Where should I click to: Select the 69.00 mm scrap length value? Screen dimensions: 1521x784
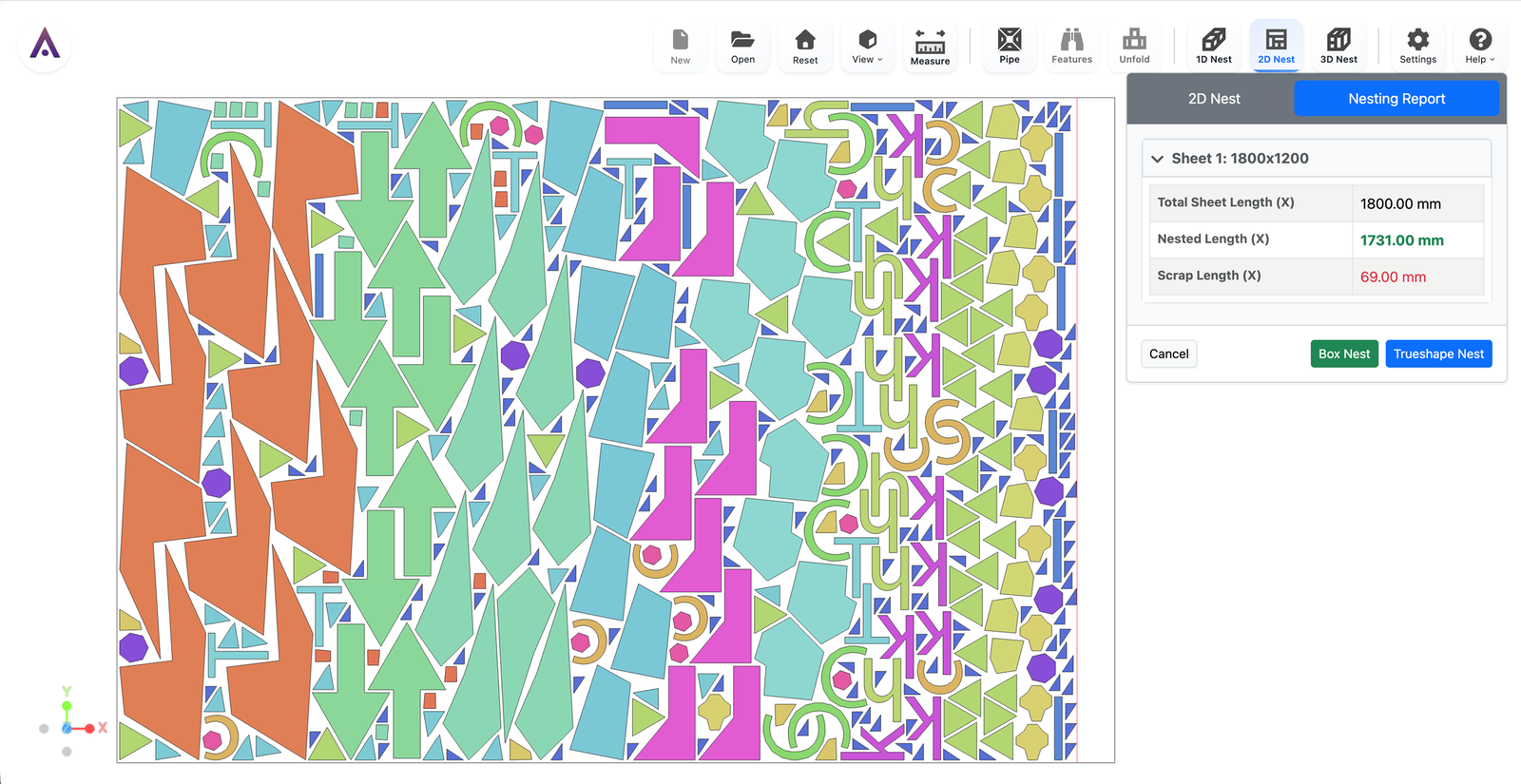click(x=1393, y=277)
